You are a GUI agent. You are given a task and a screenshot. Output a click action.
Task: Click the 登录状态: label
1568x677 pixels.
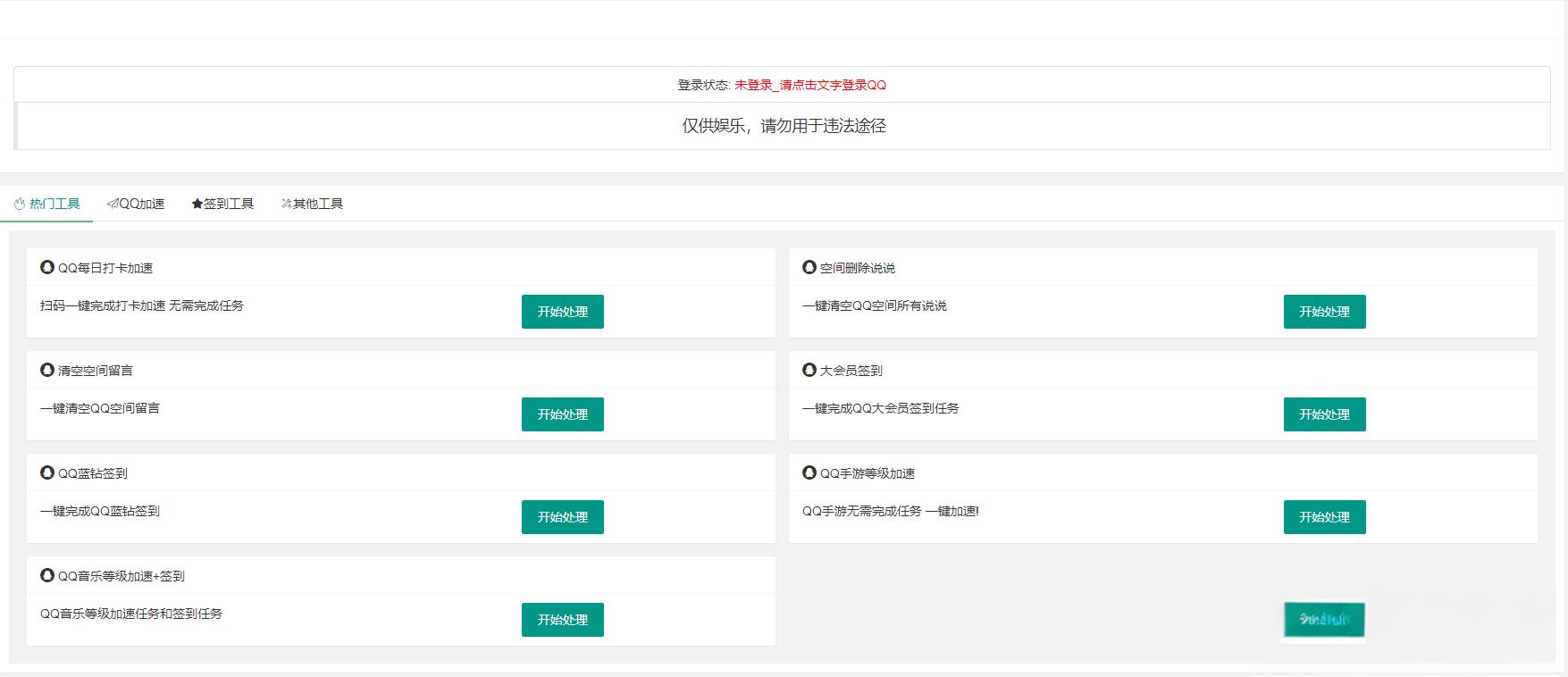(704, 85)
